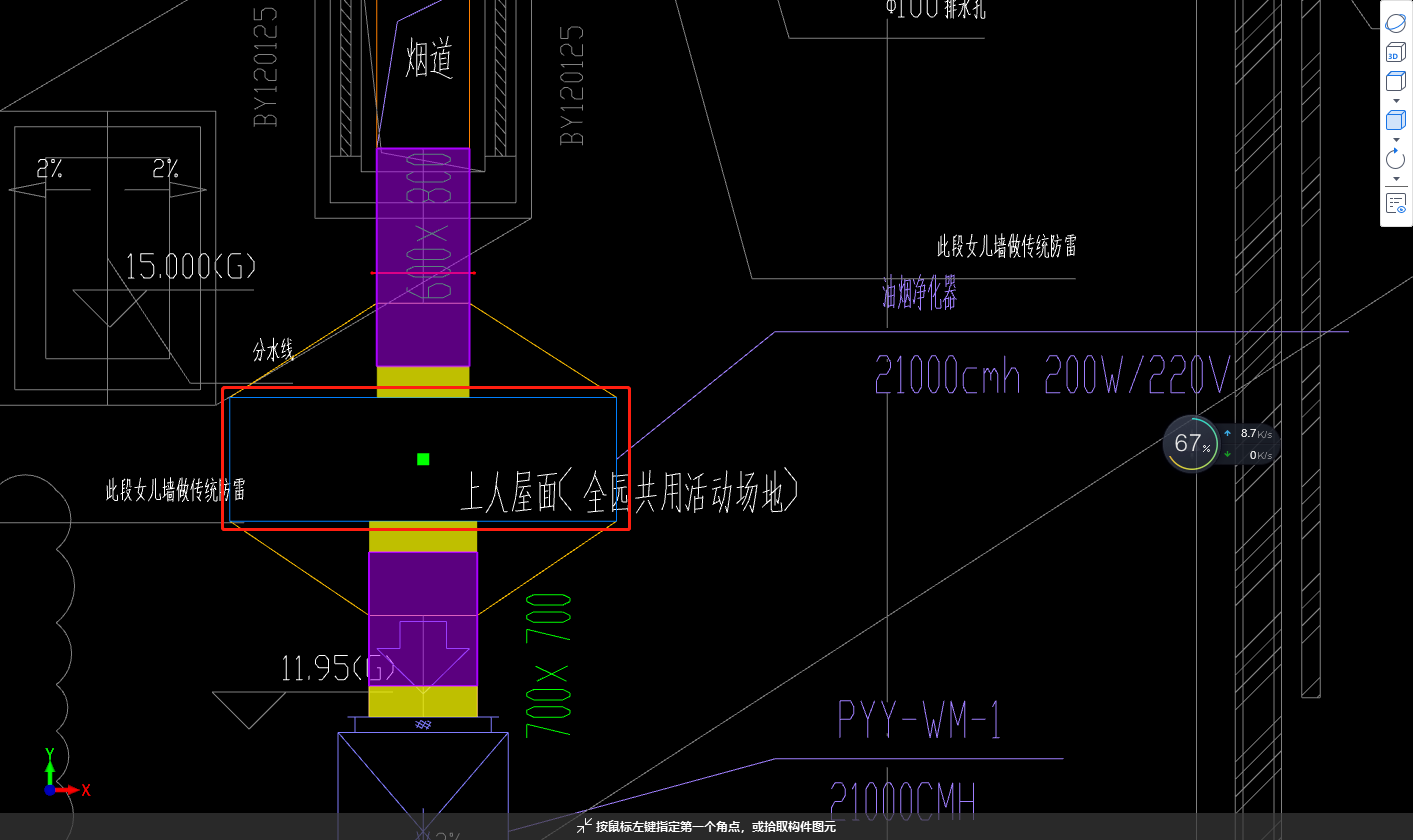This screenshot has height=840, width=1413.
Task: Select the top-face view cube icon
Action: (x=1396, y=81)
